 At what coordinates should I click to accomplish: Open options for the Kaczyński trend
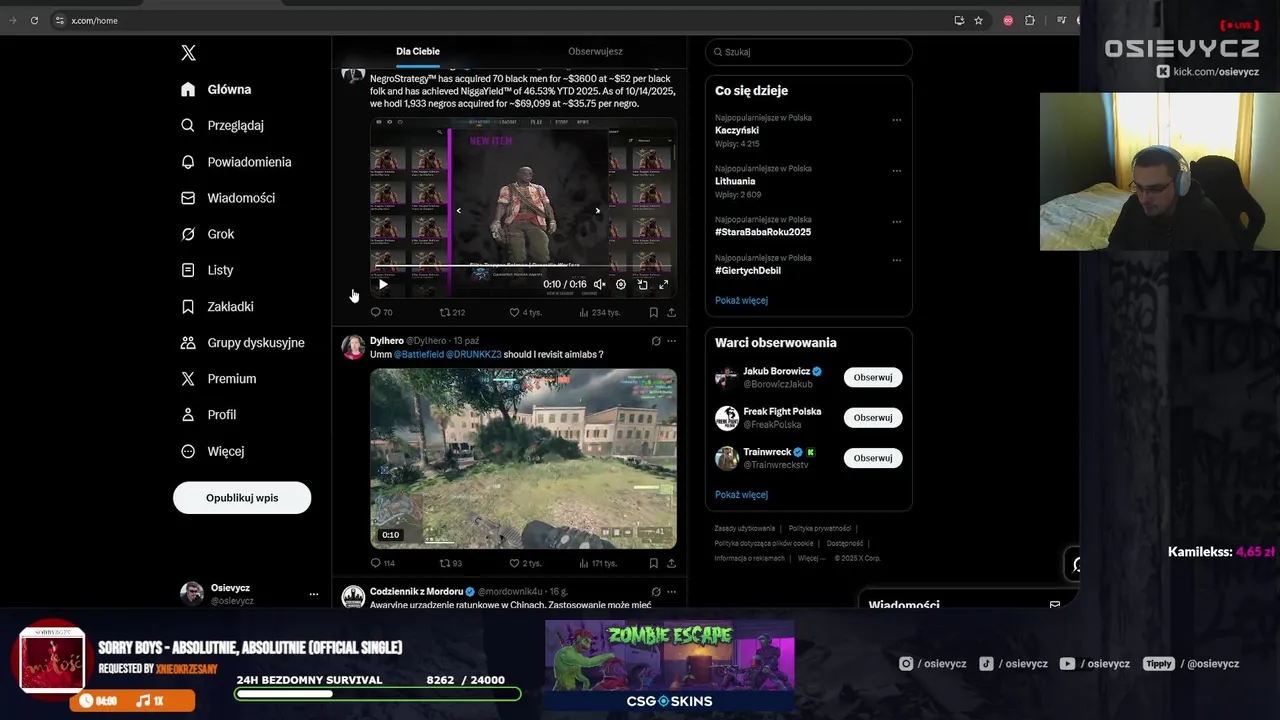click(x=896, y=119)
